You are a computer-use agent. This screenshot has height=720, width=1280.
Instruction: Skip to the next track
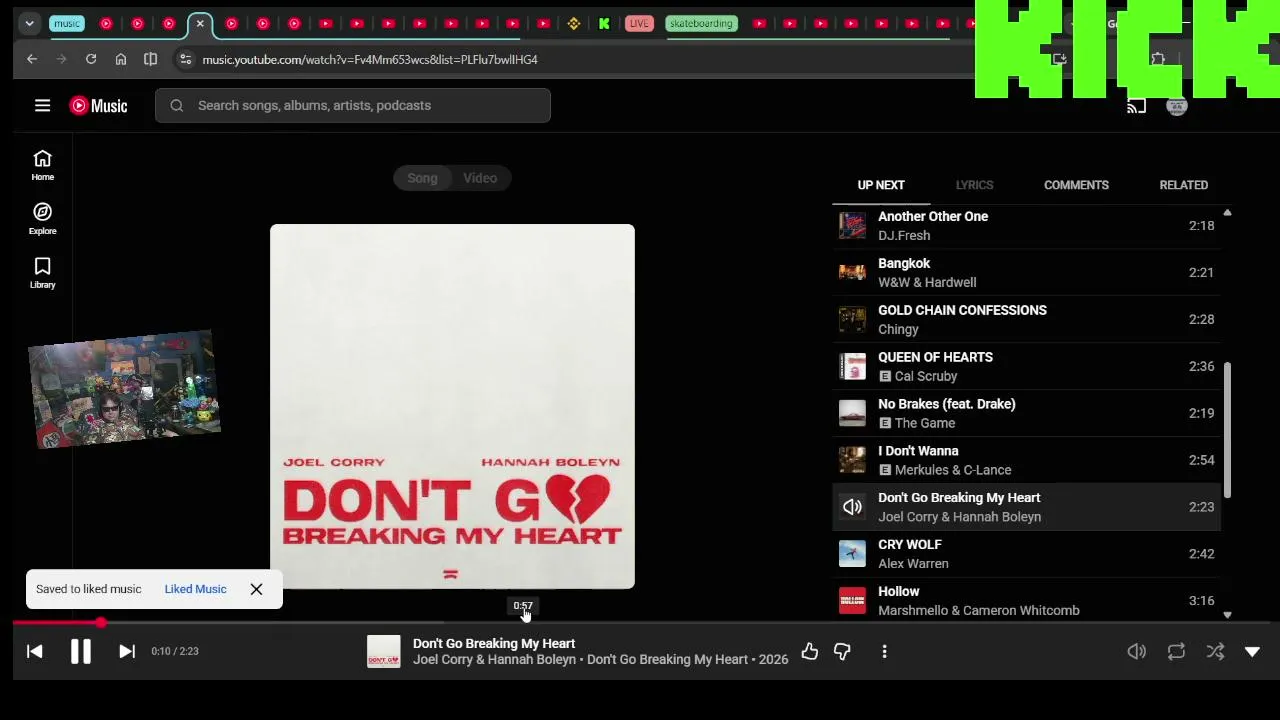pyautogui.click(x=127, y=651)
